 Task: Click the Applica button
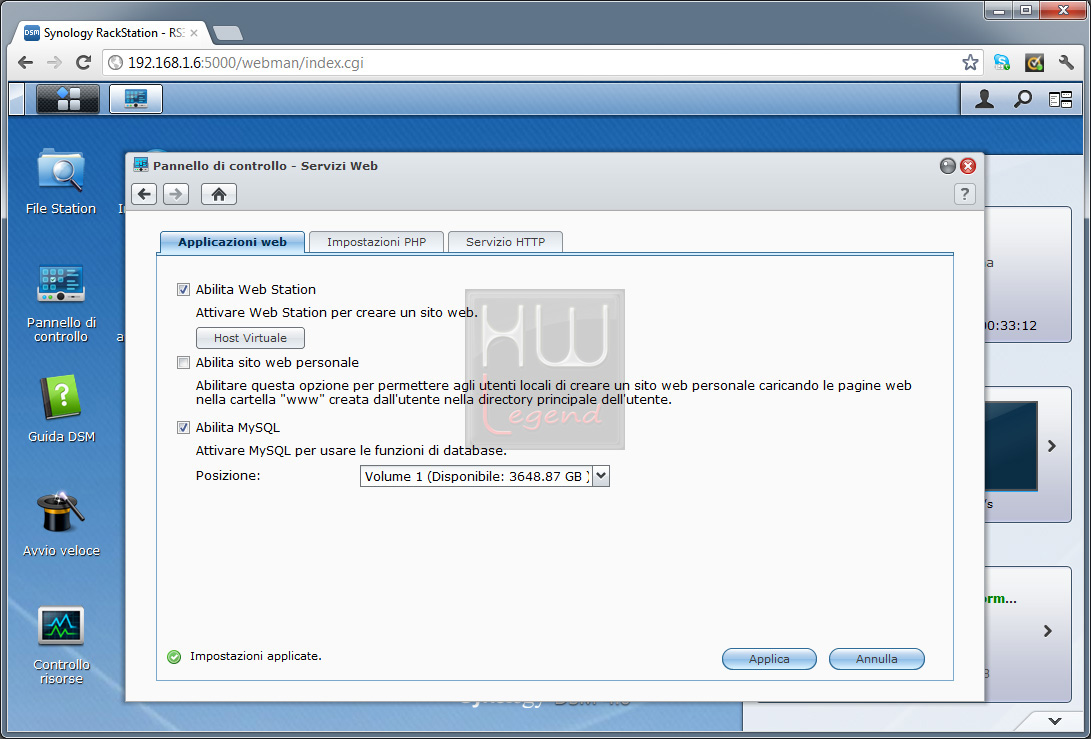tap(769, 659)
